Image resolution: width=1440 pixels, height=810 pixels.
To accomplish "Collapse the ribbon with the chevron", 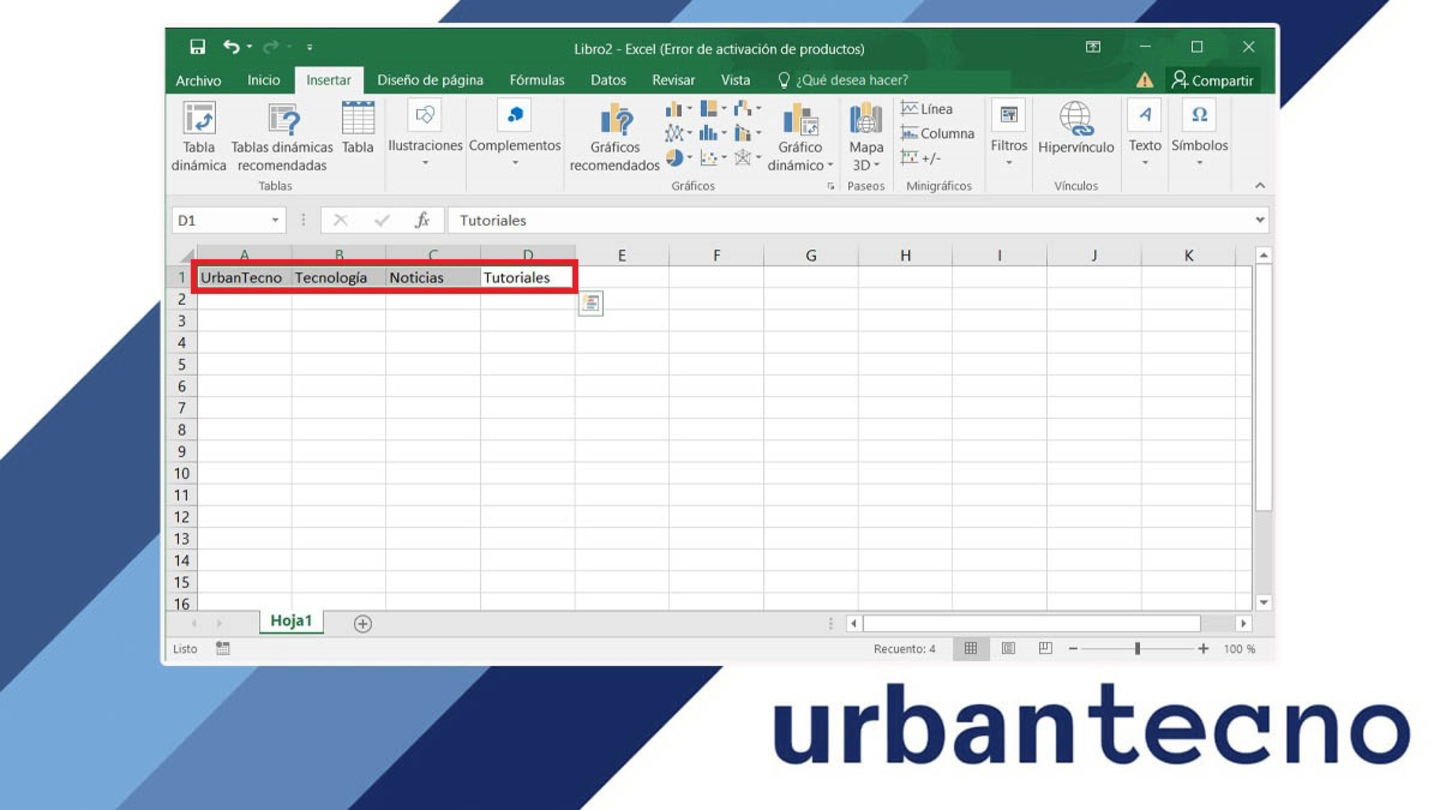I will pyautogui.click(x=1260, y=186).
